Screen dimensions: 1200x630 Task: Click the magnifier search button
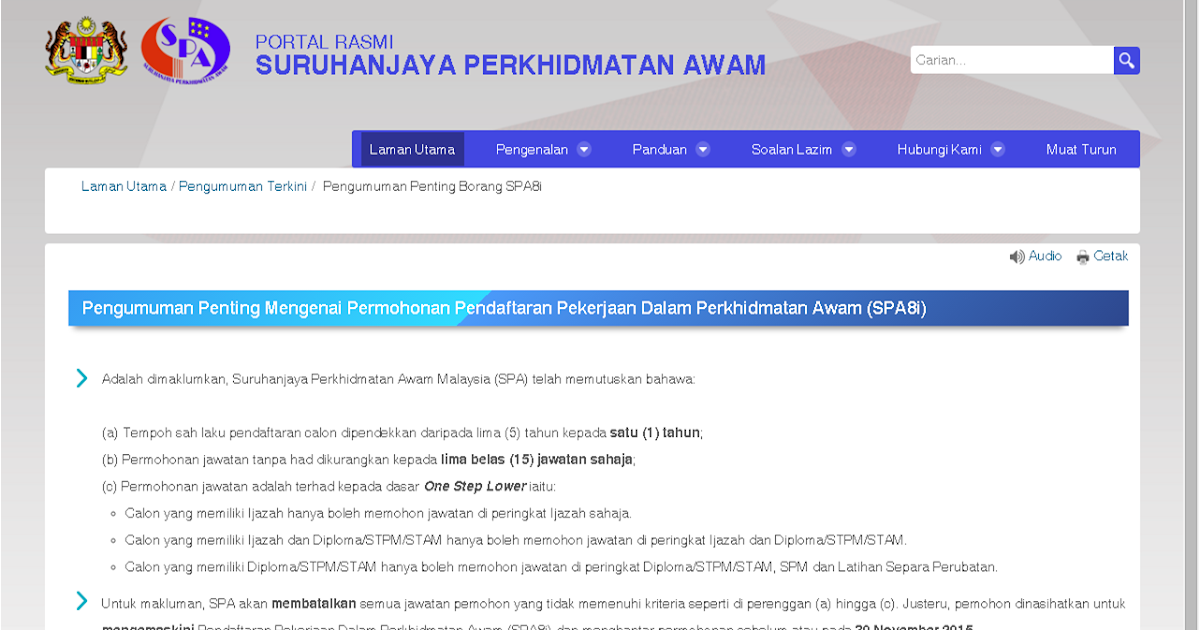pos(1127,60)
